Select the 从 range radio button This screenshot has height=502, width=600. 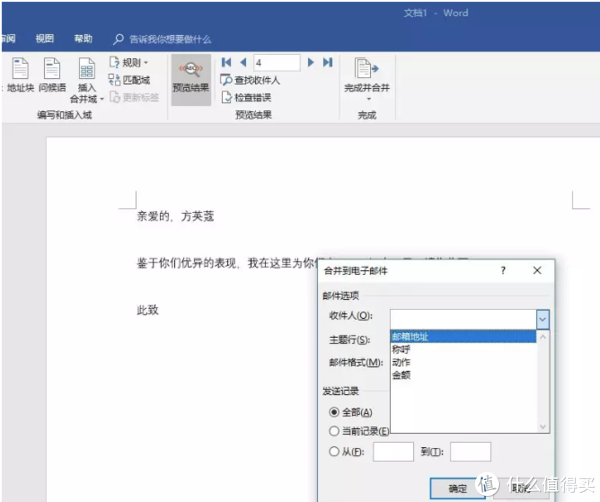point(334,452)
